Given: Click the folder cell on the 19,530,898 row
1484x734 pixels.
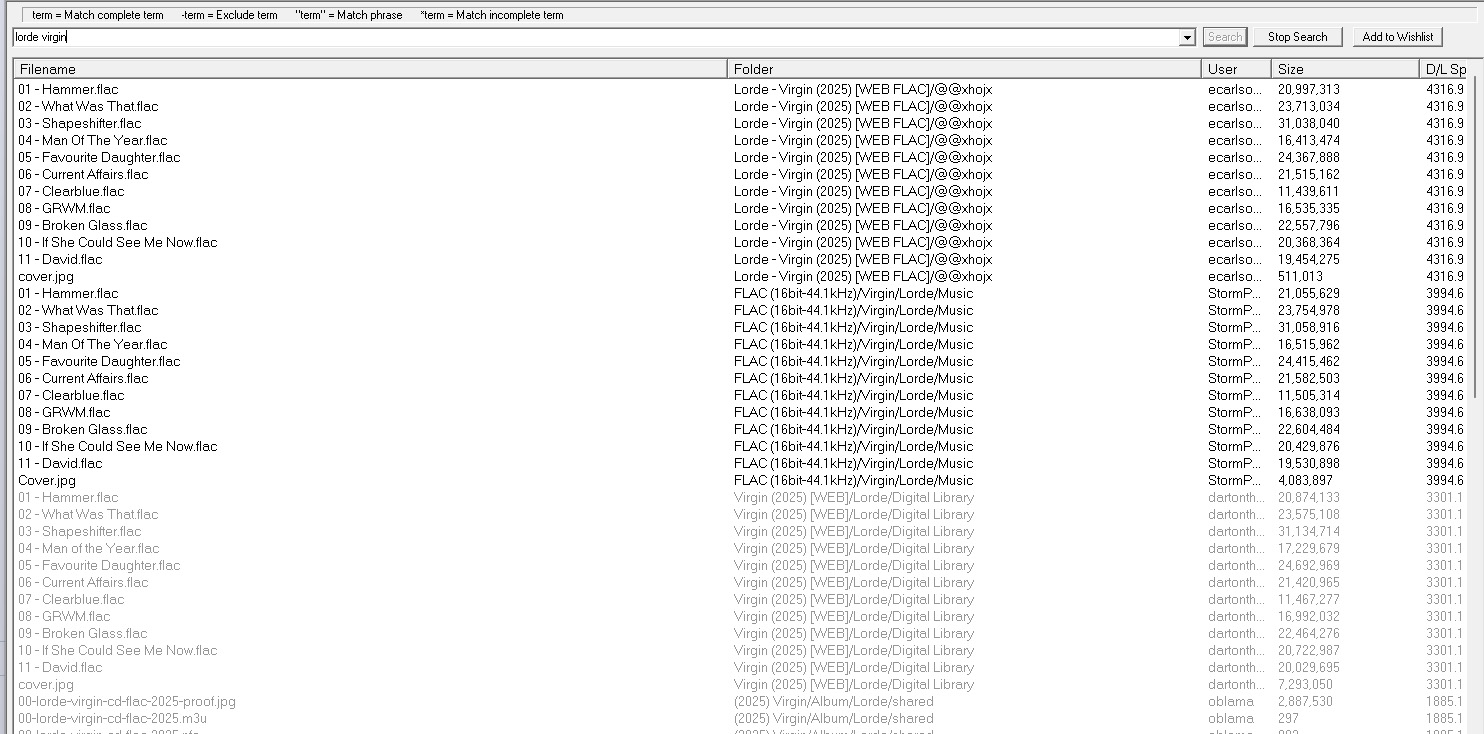Looking at the screenshot, I should pos(853,463).
